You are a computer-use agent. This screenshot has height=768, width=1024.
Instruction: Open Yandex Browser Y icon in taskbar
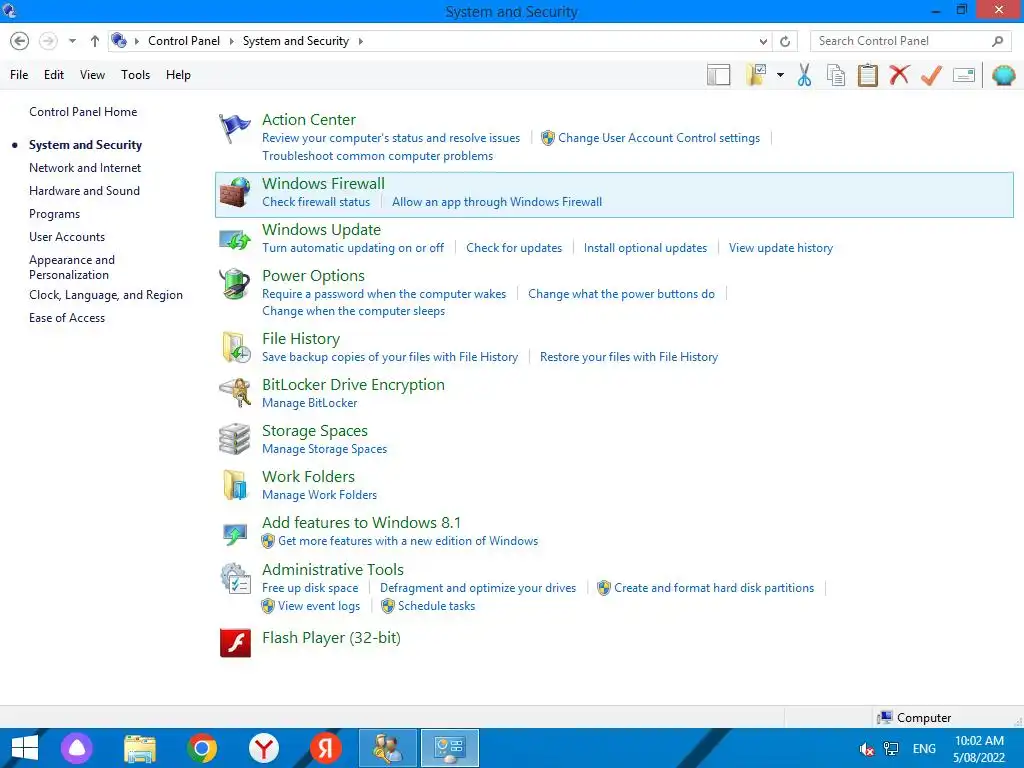coord(264,748)
